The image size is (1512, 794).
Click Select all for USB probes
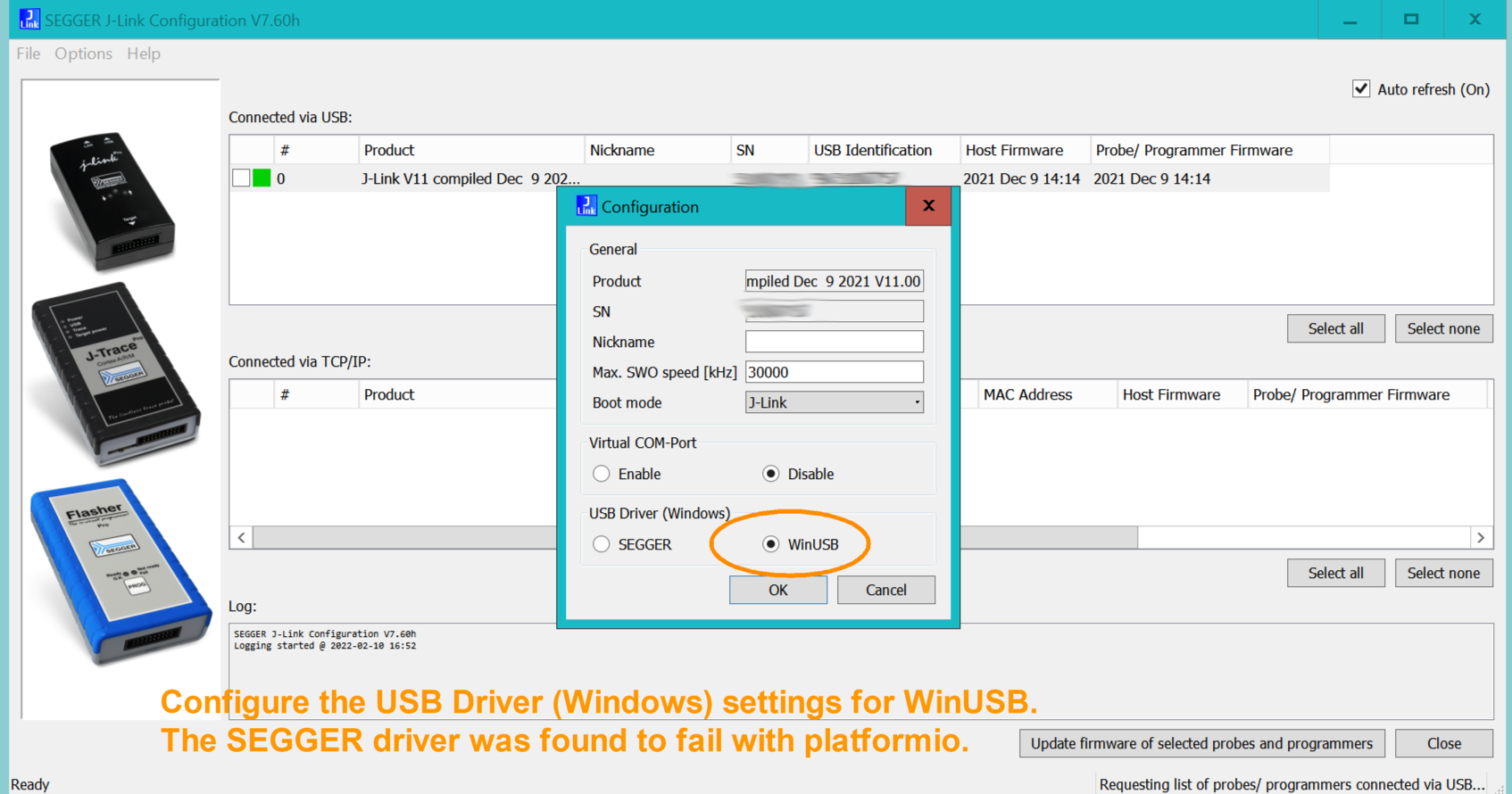[x=1336, y=328]
